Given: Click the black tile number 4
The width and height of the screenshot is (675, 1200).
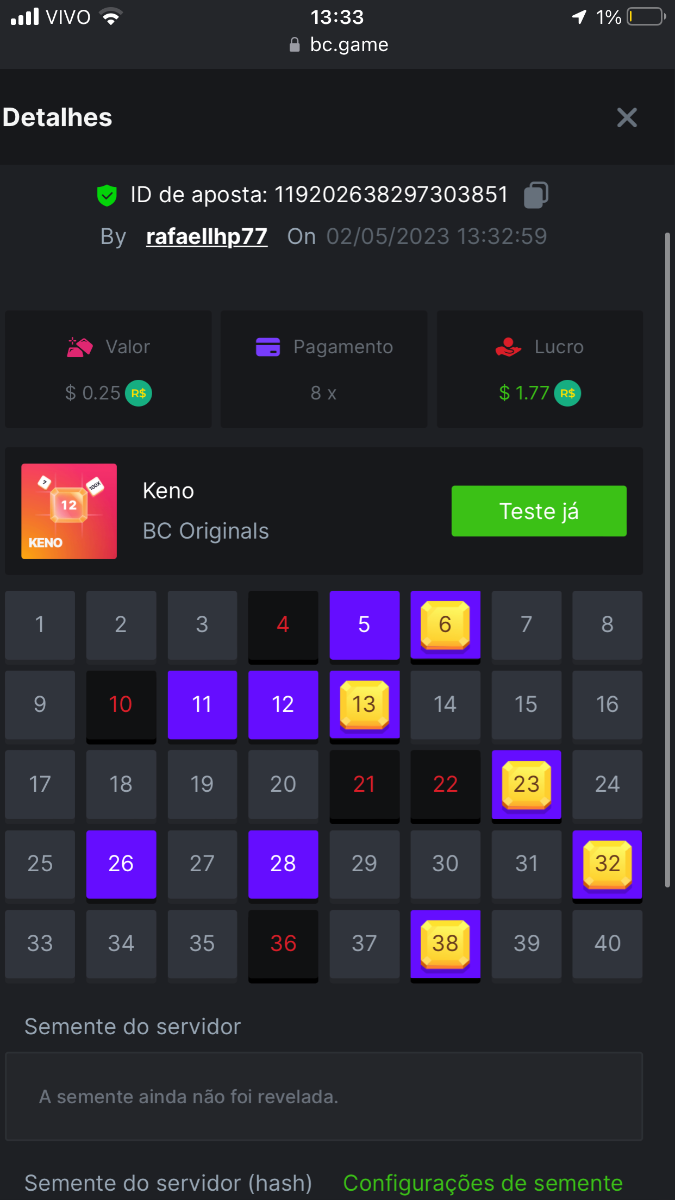Looking at the screenshot, I should [283, 625].
